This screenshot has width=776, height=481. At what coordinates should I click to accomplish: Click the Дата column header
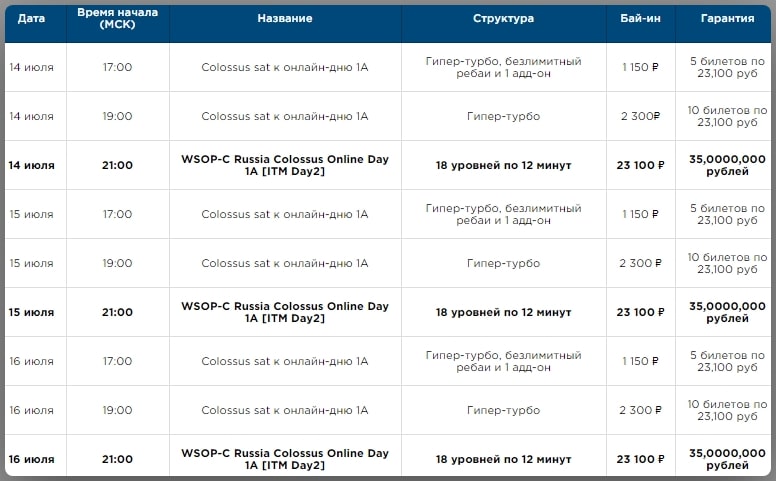coord(31,19)
